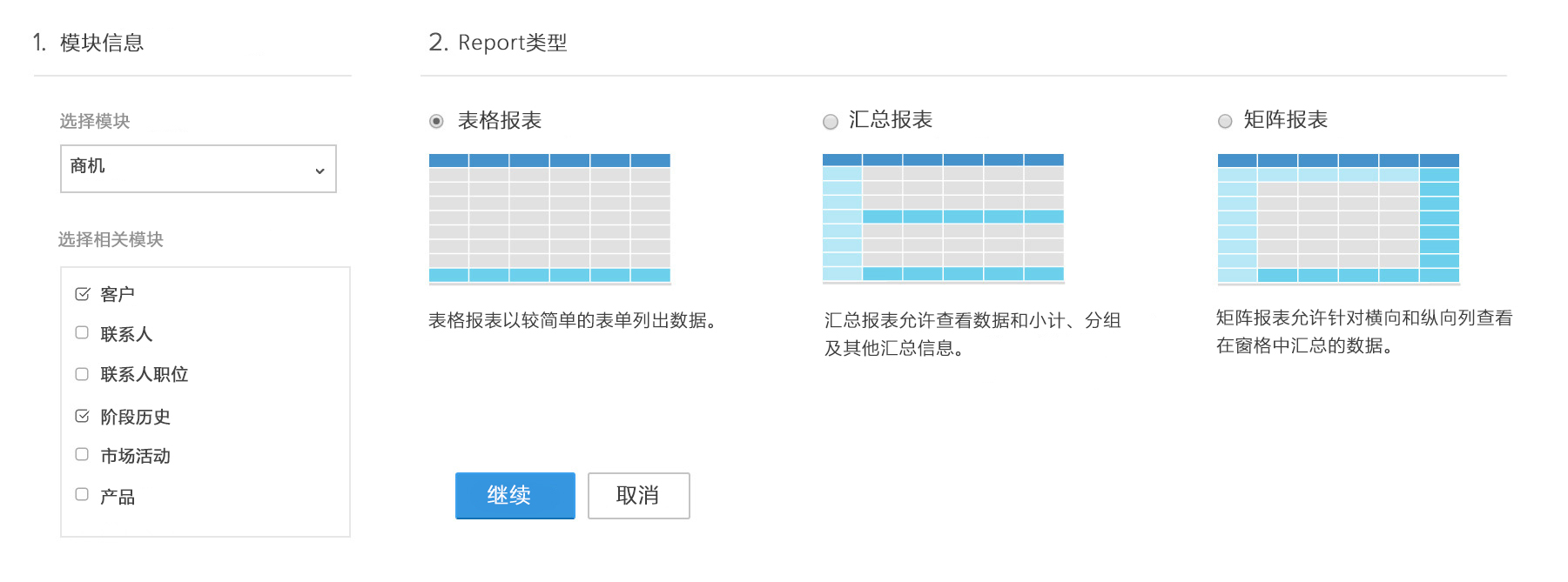Click the chevron arrow in module selector
The height and width of the screenshot is (582, 1568).
(x=320, y=171)
